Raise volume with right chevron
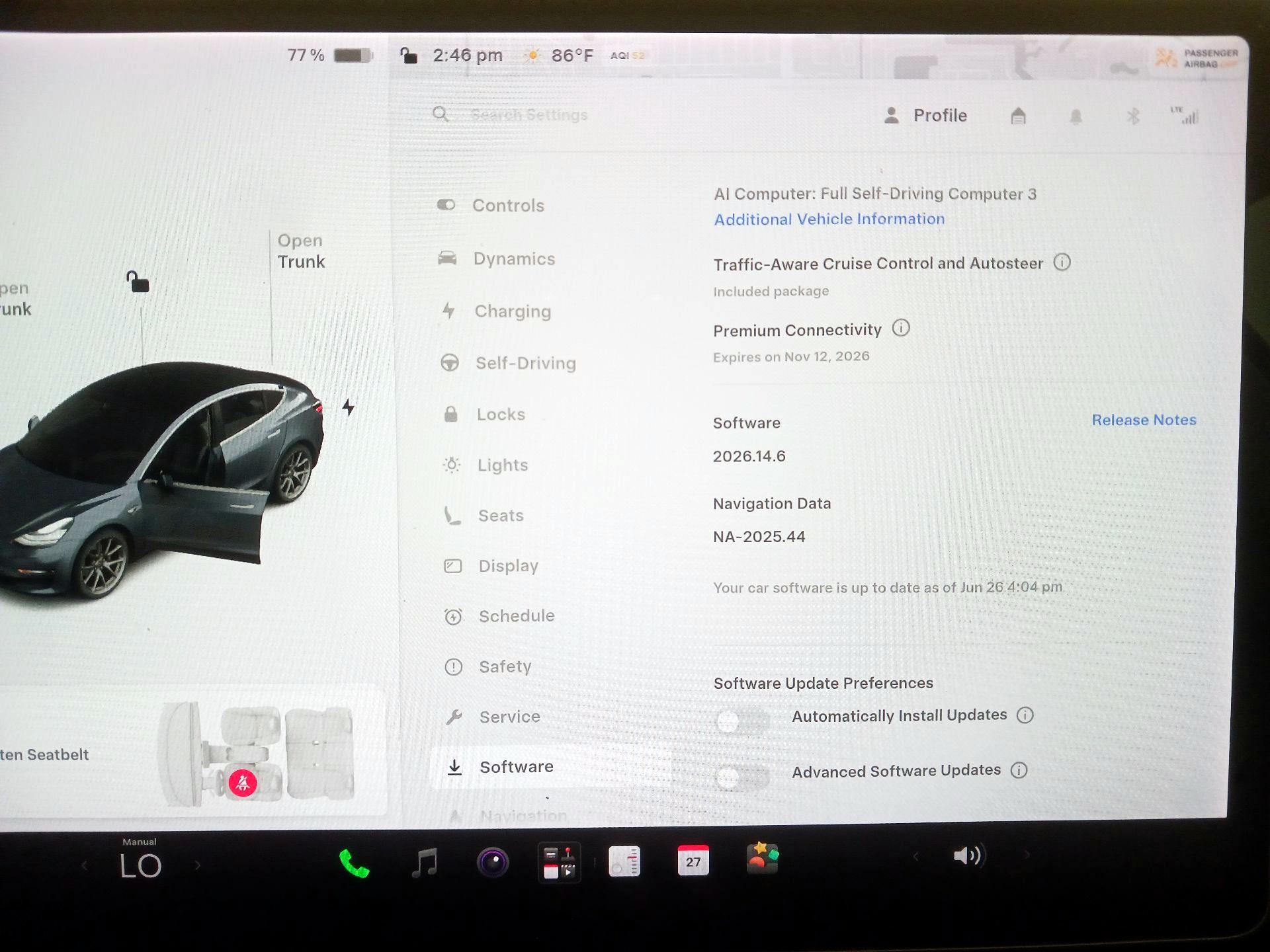The image size is (1270, 952). (x=1027, y=855)
